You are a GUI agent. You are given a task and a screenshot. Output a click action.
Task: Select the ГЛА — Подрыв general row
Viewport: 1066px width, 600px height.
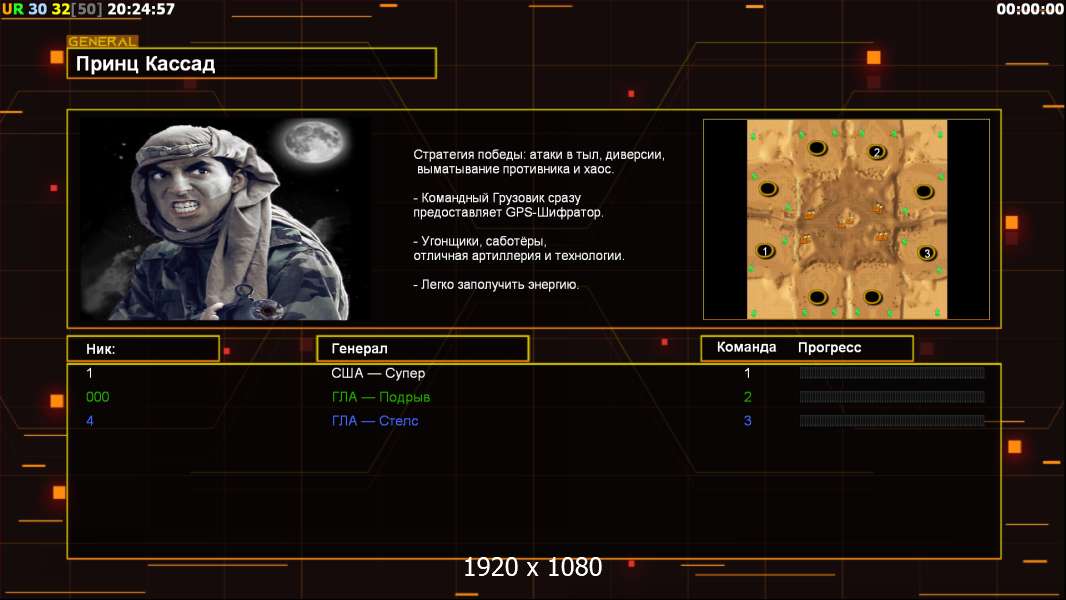tap(380, 397)
